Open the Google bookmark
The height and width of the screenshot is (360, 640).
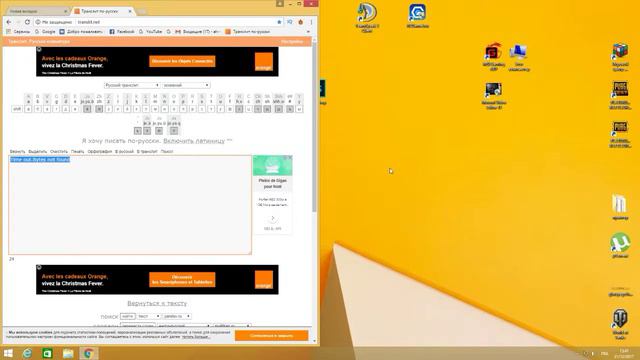click(45, 31)
